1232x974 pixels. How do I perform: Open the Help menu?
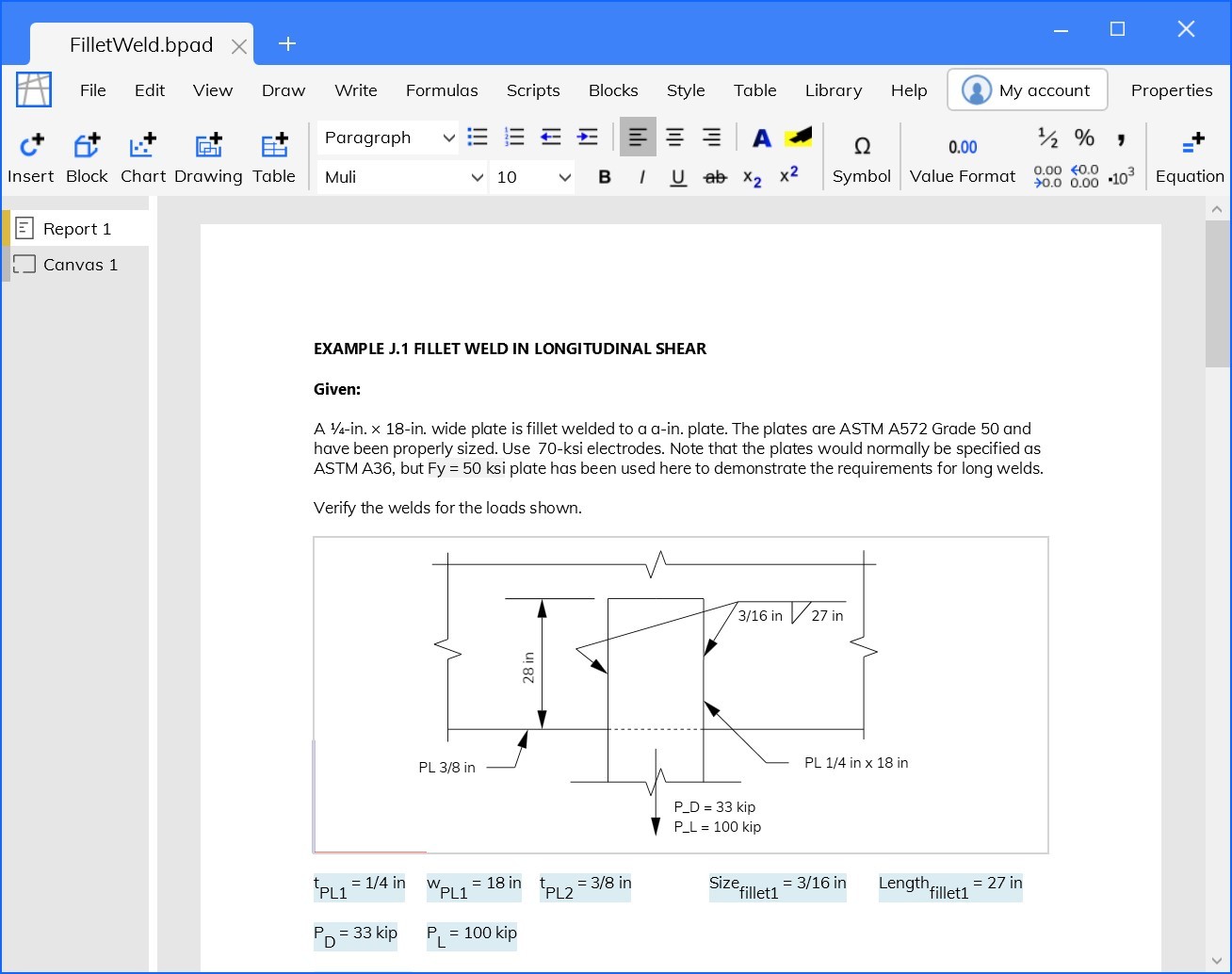(x=909, y=90)
